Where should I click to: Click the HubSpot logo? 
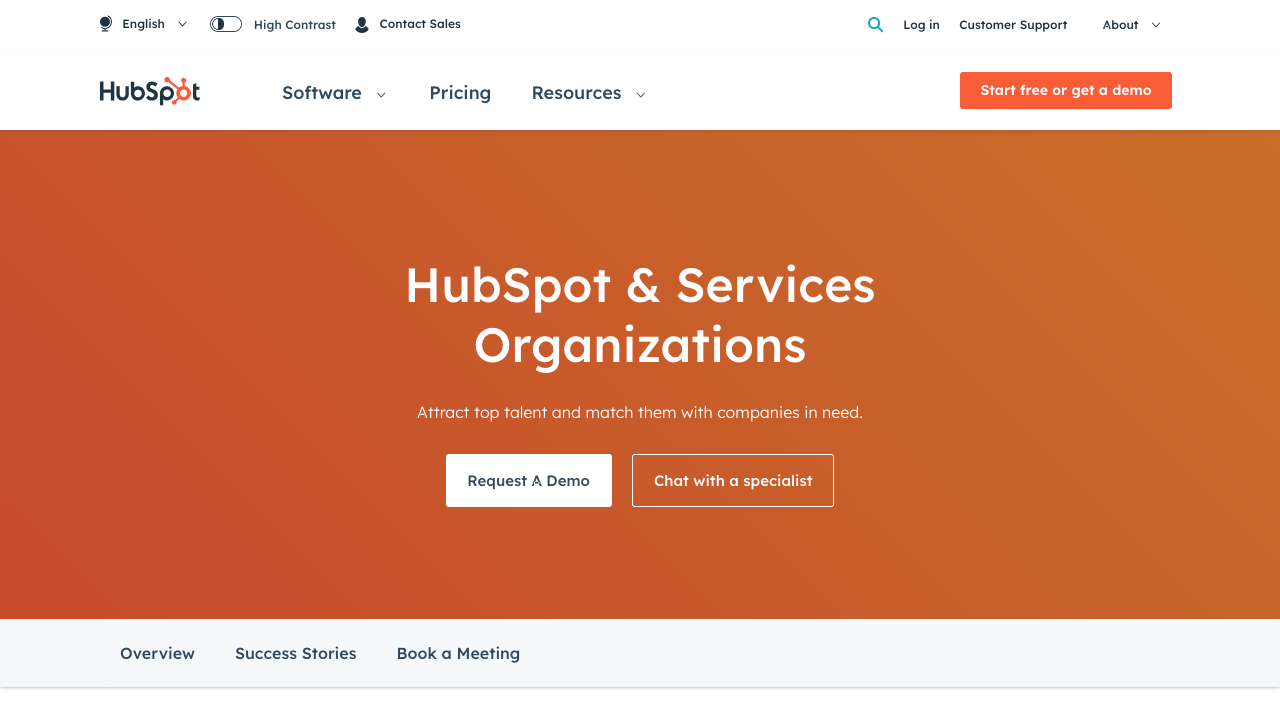click(150, 91)
